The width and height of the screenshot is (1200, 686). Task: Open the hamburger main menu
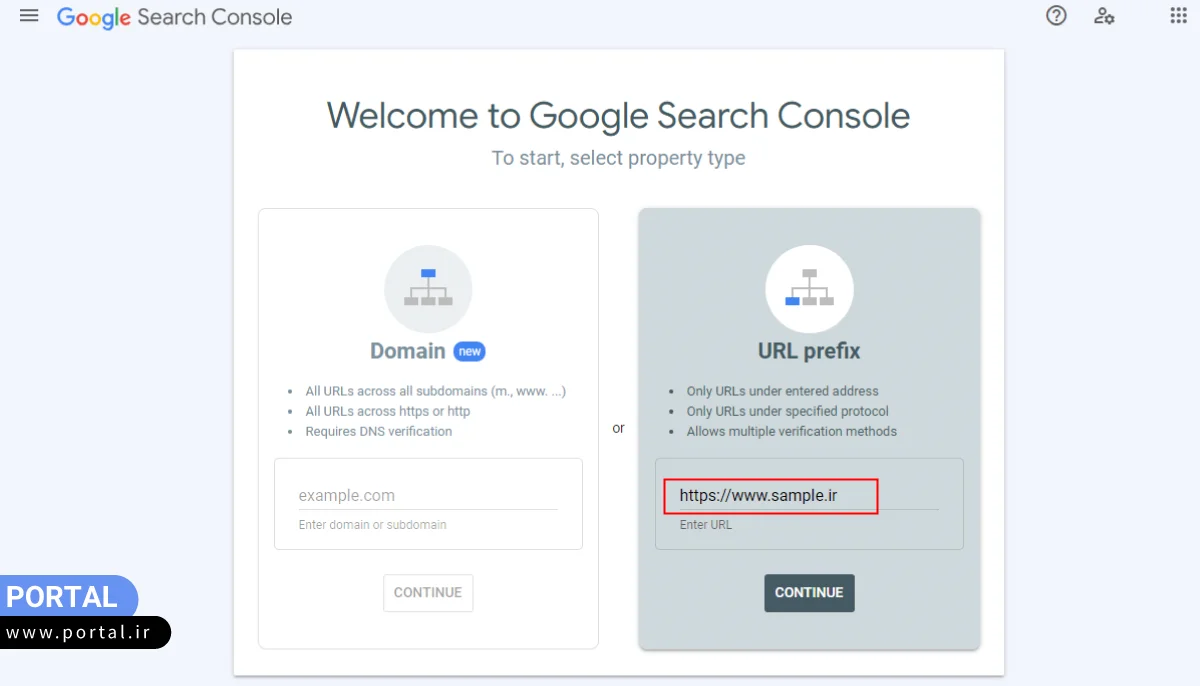pos(29,16)
